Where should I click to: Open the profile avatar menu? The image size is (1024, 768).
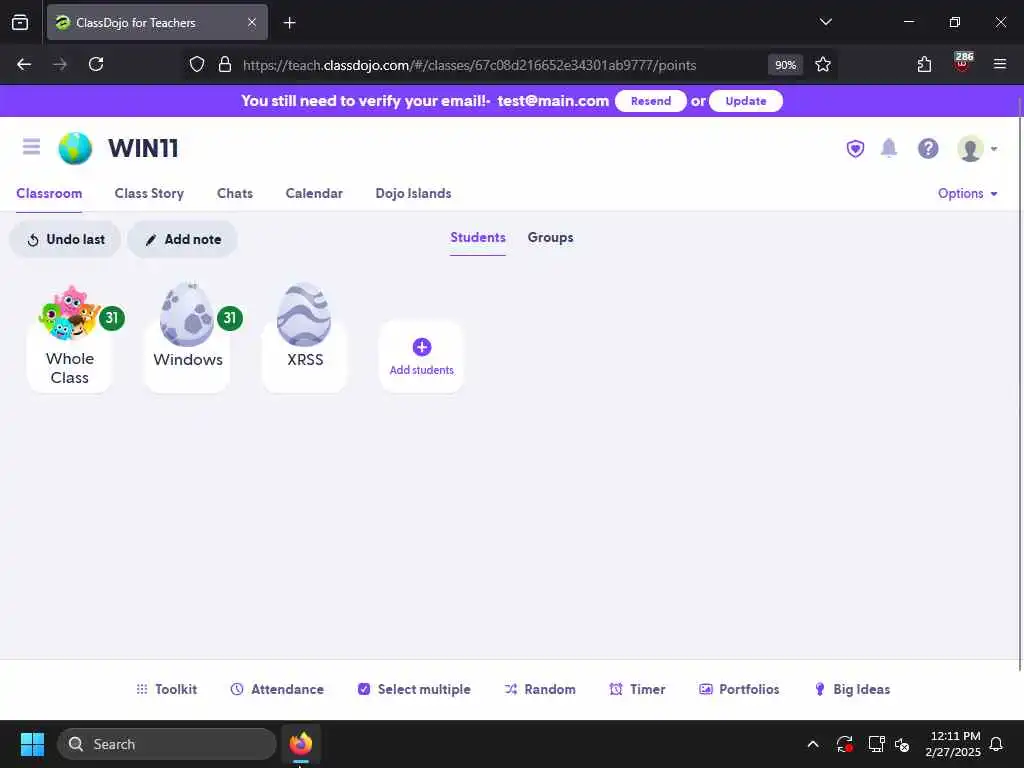976,149
